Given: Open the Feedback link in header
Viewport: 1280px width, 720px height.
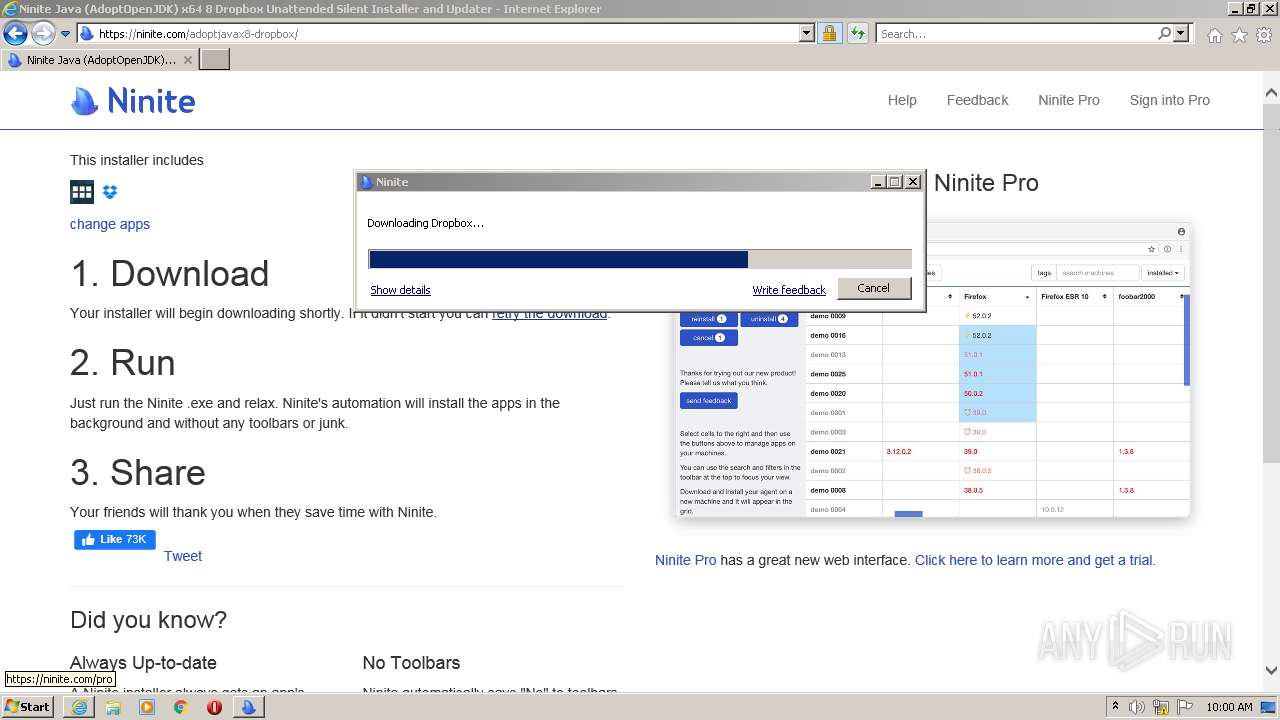Looking at the screenshot, I should point(977,100).
